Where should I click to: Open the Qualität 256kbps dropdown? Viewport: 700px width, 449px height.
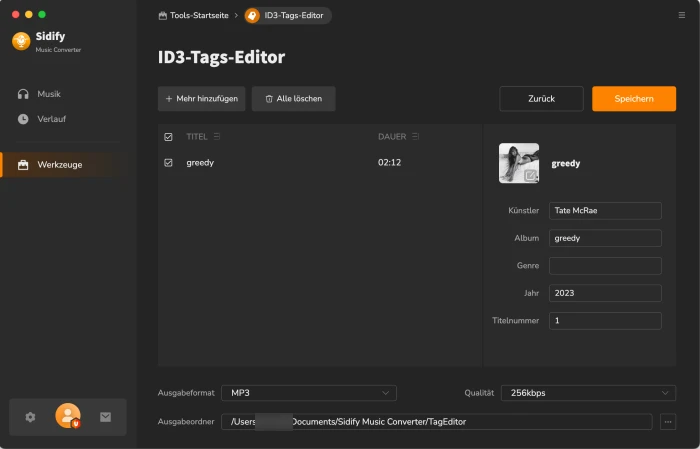588,393
